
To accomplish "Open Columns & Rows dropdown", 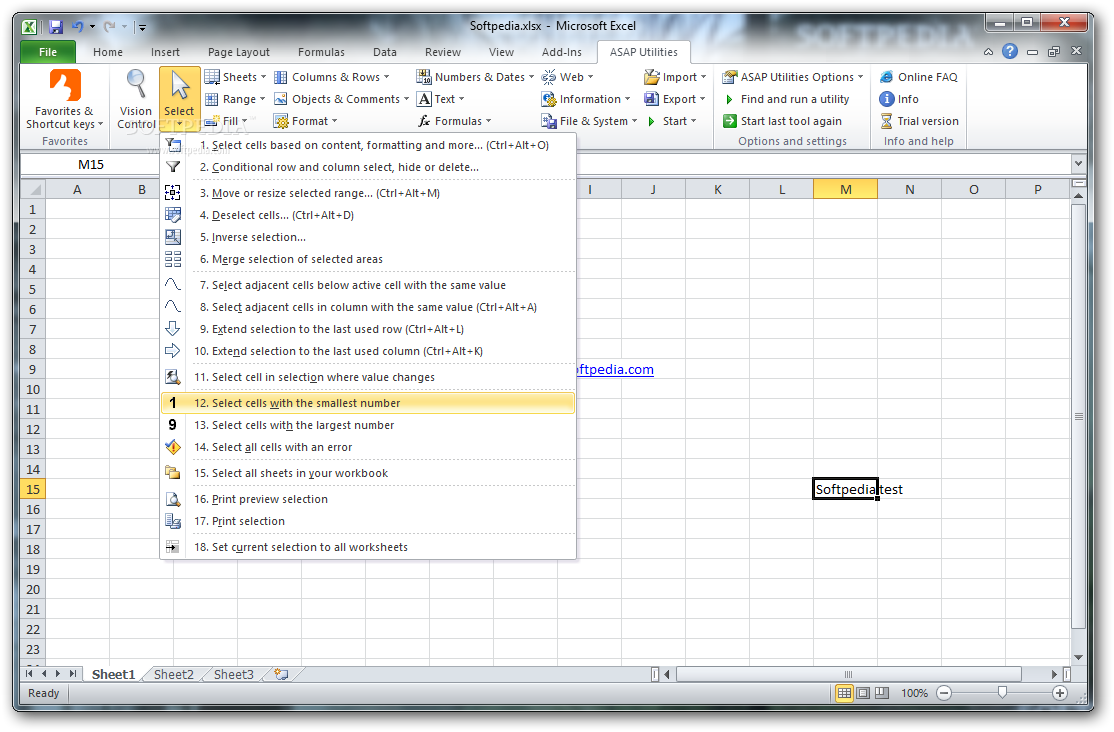I will (332, 77).
